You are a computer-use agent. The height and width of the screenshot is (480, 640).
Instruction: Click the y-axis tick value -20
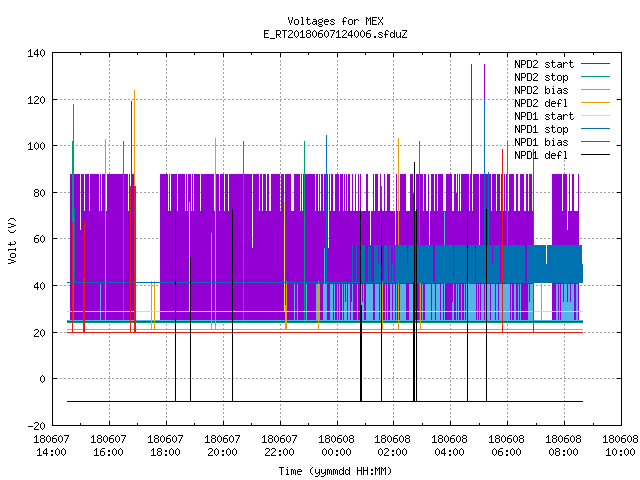pos(36,426)
